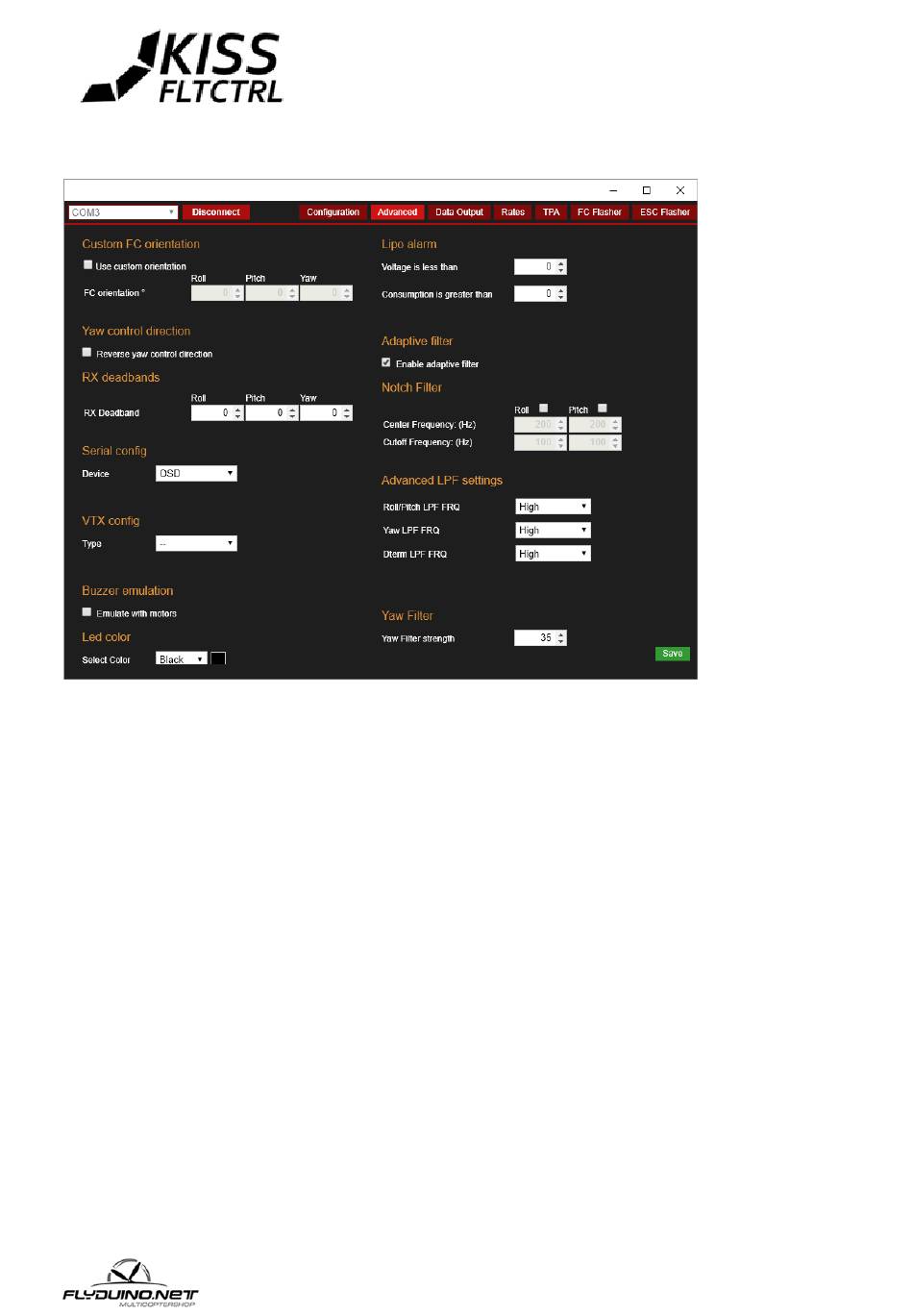Viewport: 913px width, 1316px height.
Task: Open the Roll/Pitch LPF FRQ dropdown
Action: pos(553,507)
